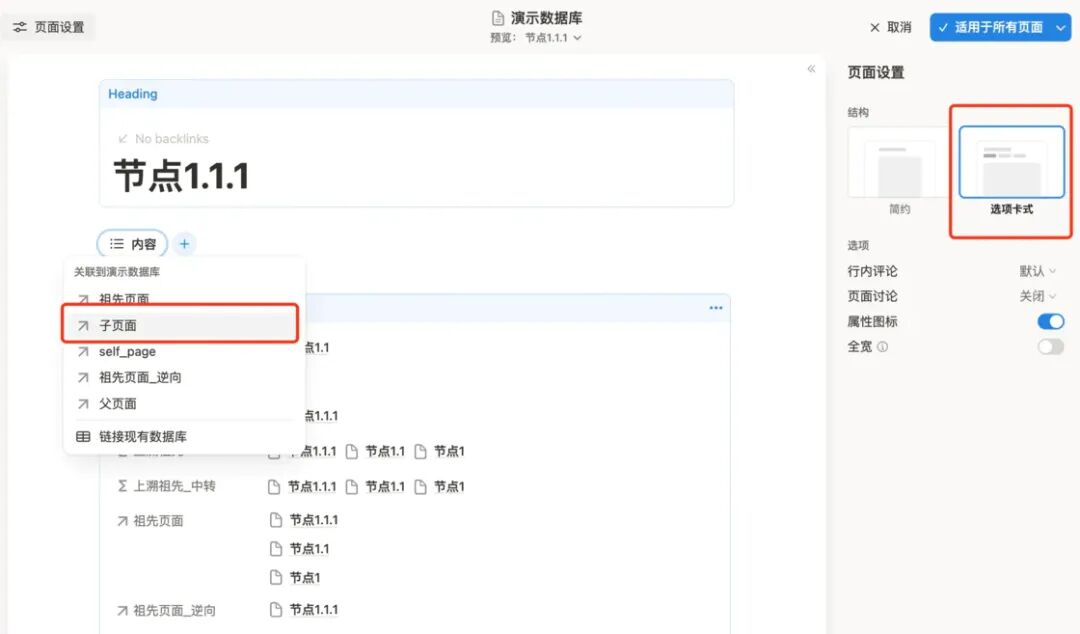The width and height of the screenshot is (1080, 634).
Task: Open the 页面讨论 关闭 dropdown
Action: [x=1037, y=296]
